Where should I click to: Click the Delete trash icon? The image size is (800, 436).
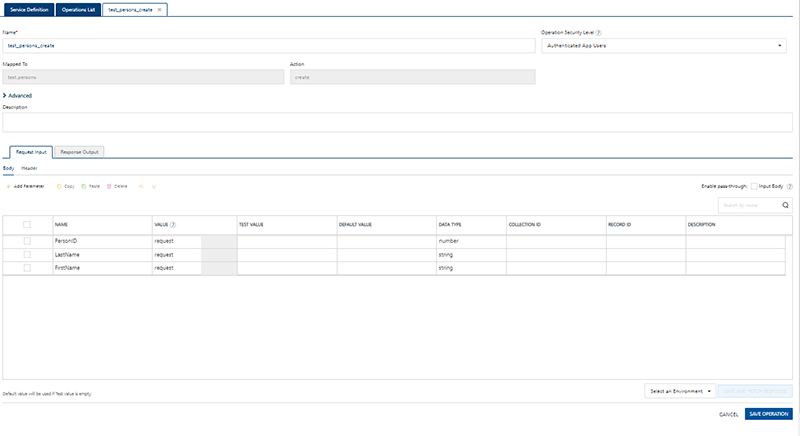[109, 186]
